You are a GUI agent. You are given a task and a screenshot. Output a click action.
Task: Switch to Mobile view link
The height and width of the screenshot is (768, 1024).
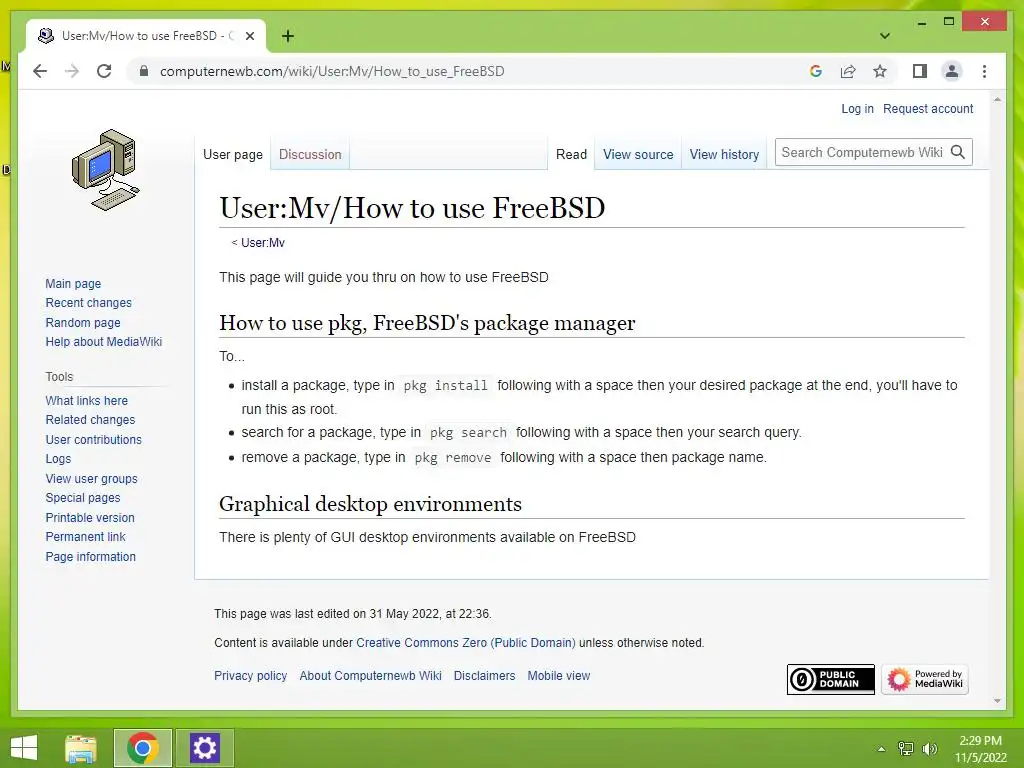click(559, 676)
